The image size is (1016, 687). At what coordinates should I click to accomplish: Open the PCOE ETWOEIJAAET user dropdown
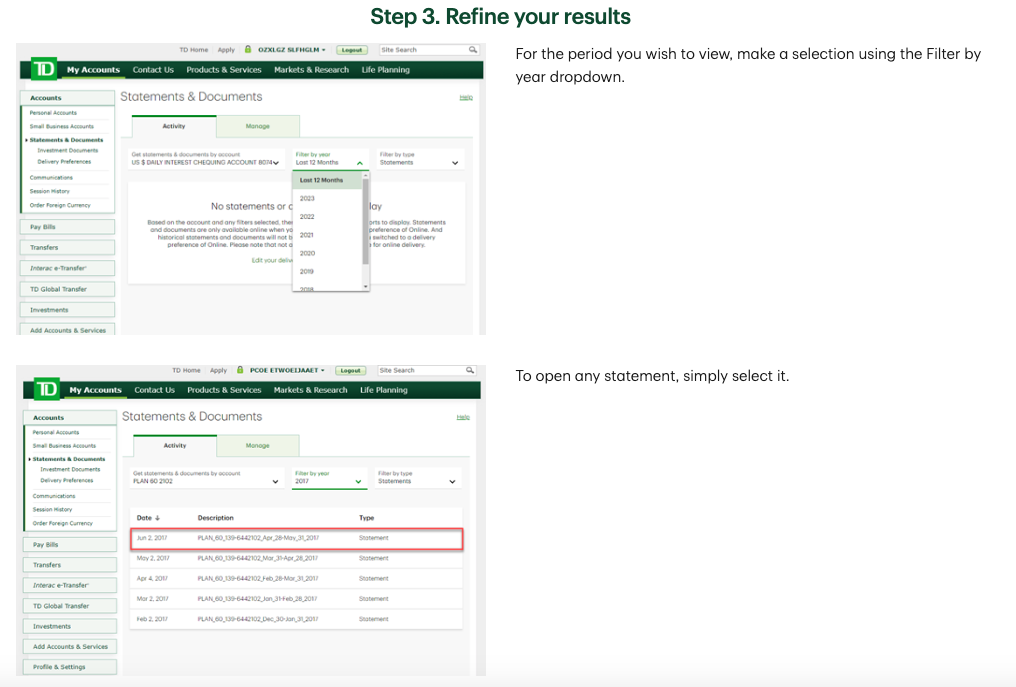(287, 370)
